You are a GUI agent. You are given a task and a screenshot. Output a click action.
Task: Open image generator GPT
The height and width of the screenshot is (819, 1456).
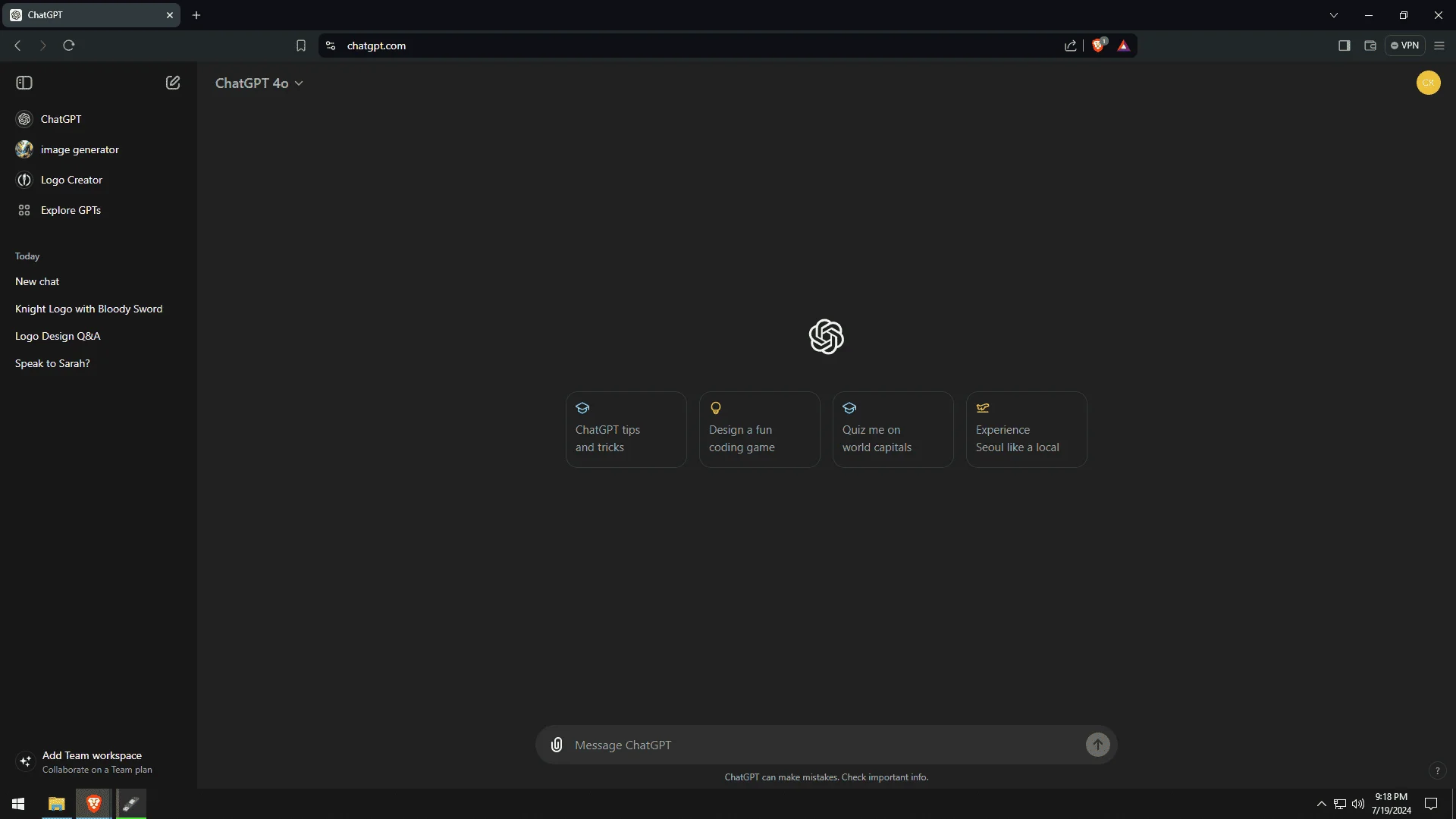coord(99,149)
